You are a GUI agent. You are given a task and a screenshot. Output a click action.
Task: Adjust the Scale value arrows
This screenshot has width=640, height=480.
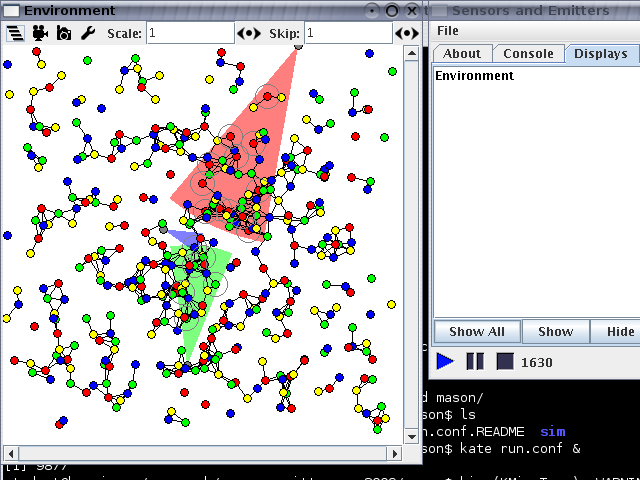tap(249, 33)
